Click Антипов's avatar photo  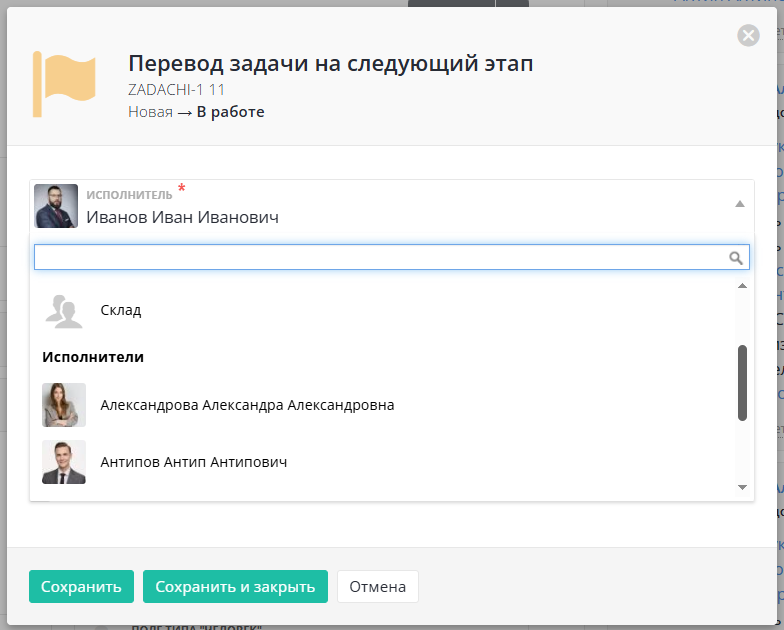[64, 462]
